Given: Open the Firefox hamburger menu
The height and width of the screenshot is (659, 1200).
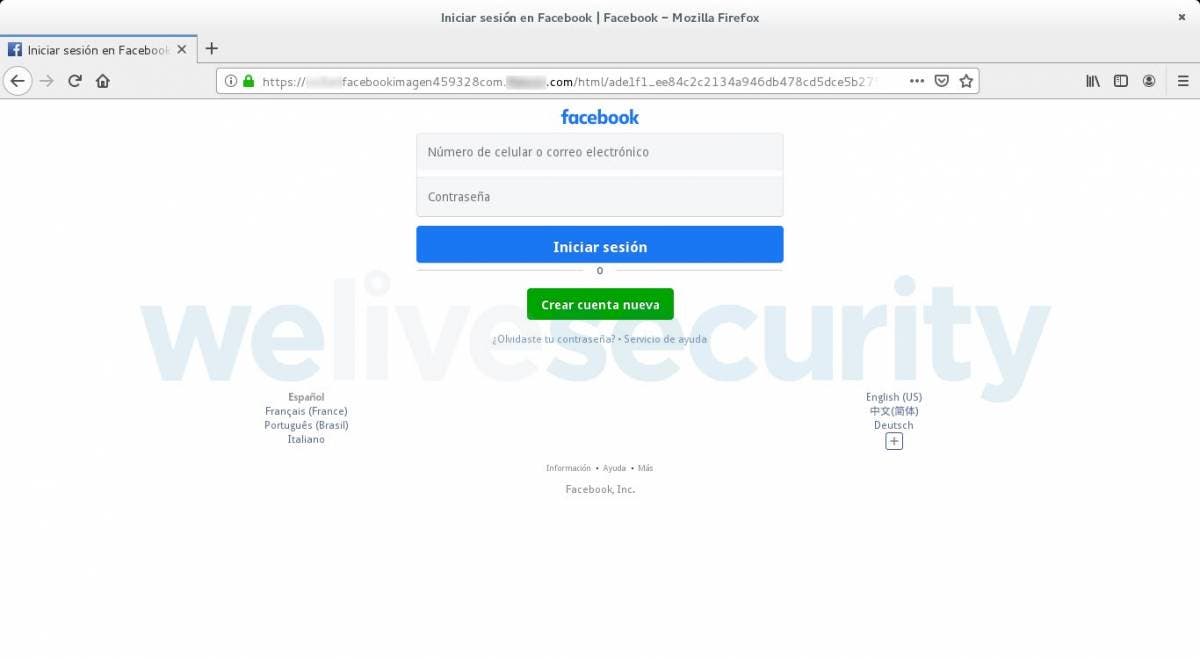Looking at the screenshot, I should [1182, 81].
